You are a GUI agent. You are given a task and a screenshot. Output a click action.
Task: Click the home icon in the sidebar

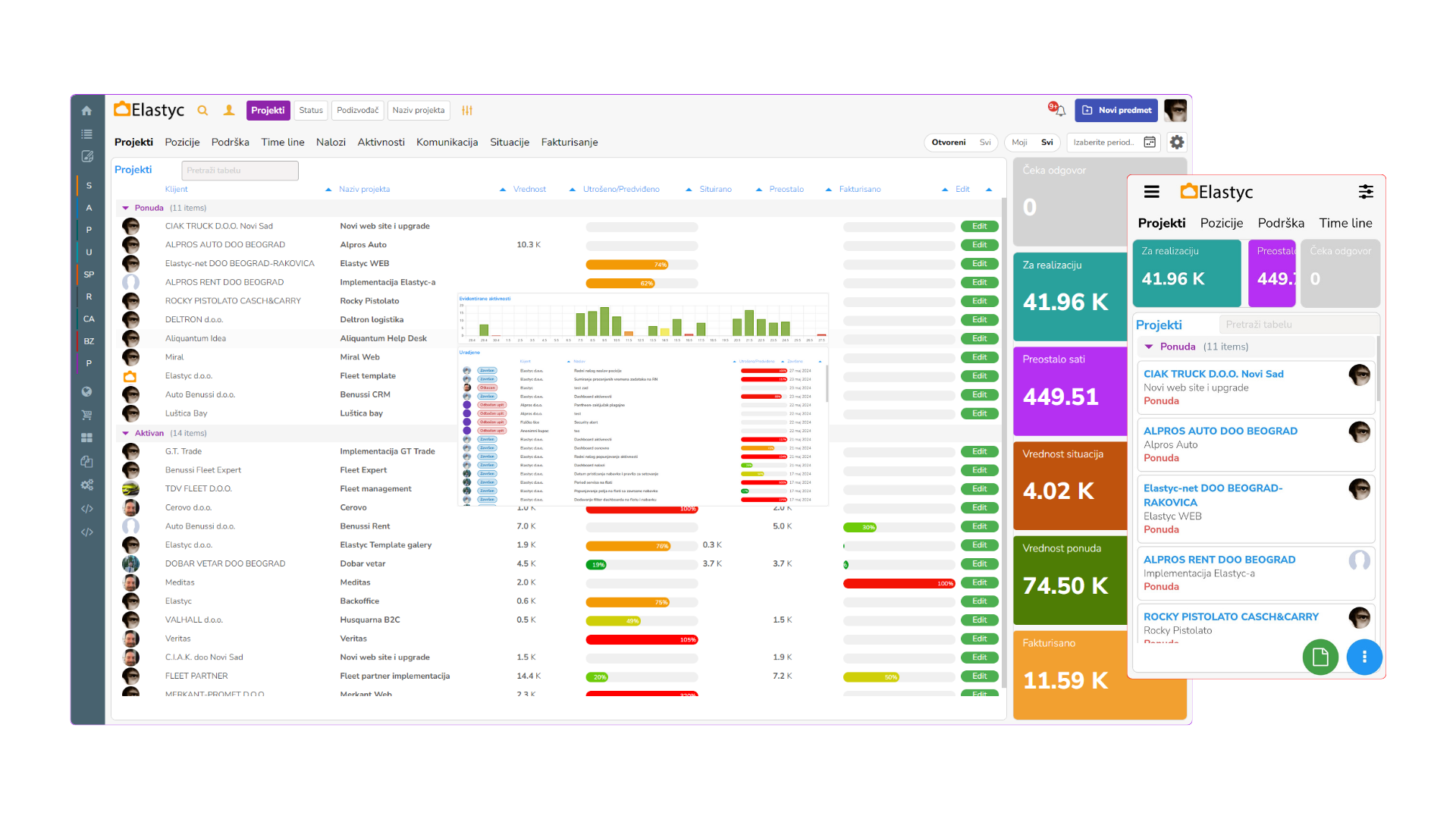pyautogui.click(x=87, y=111)
